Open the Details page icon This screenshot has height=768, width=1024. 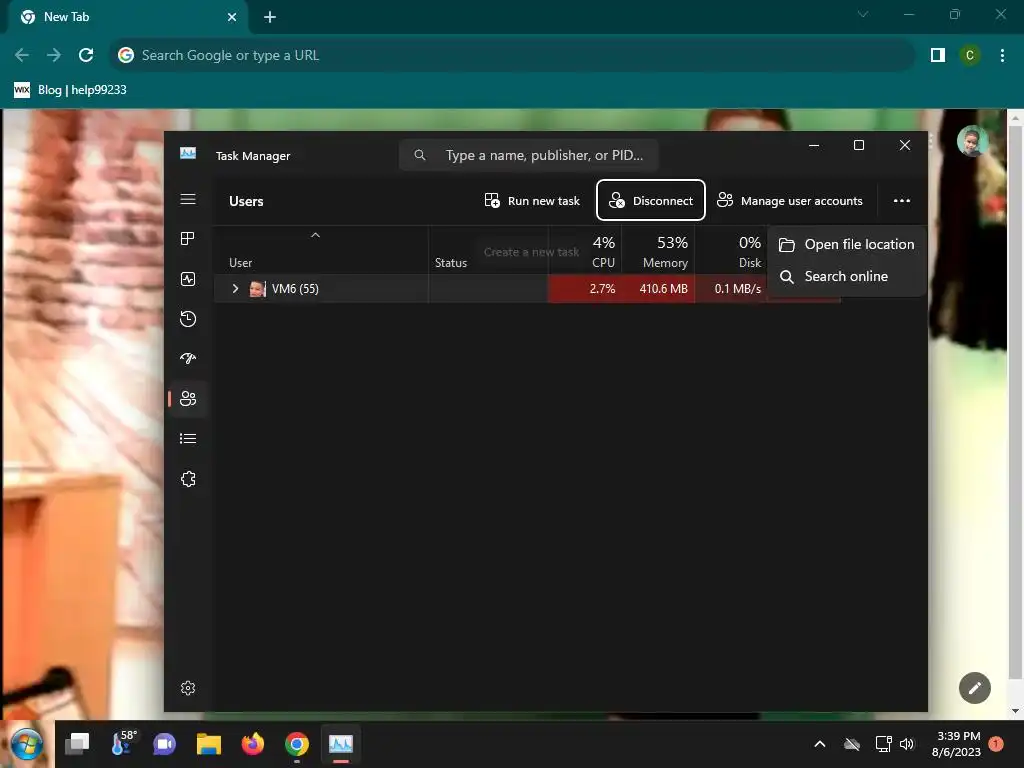(x=188, y=438)
